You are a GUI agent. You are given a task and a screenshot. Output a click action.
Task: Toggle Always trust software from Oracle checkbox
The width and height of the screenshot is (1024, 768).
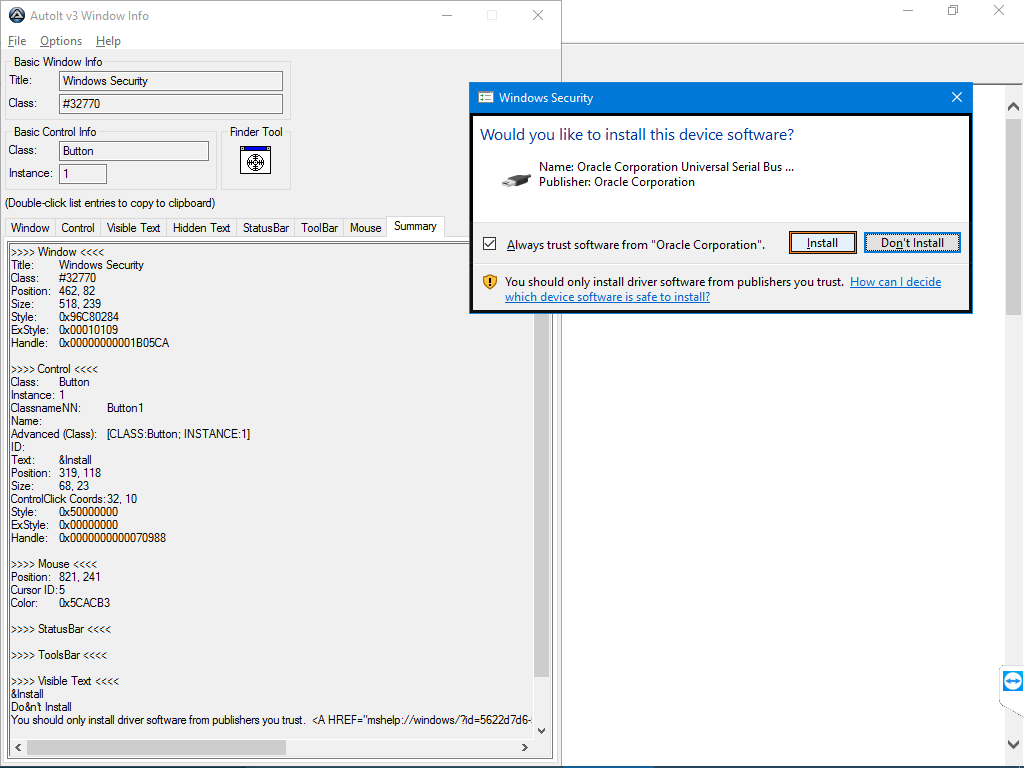(x=490, y=244)
